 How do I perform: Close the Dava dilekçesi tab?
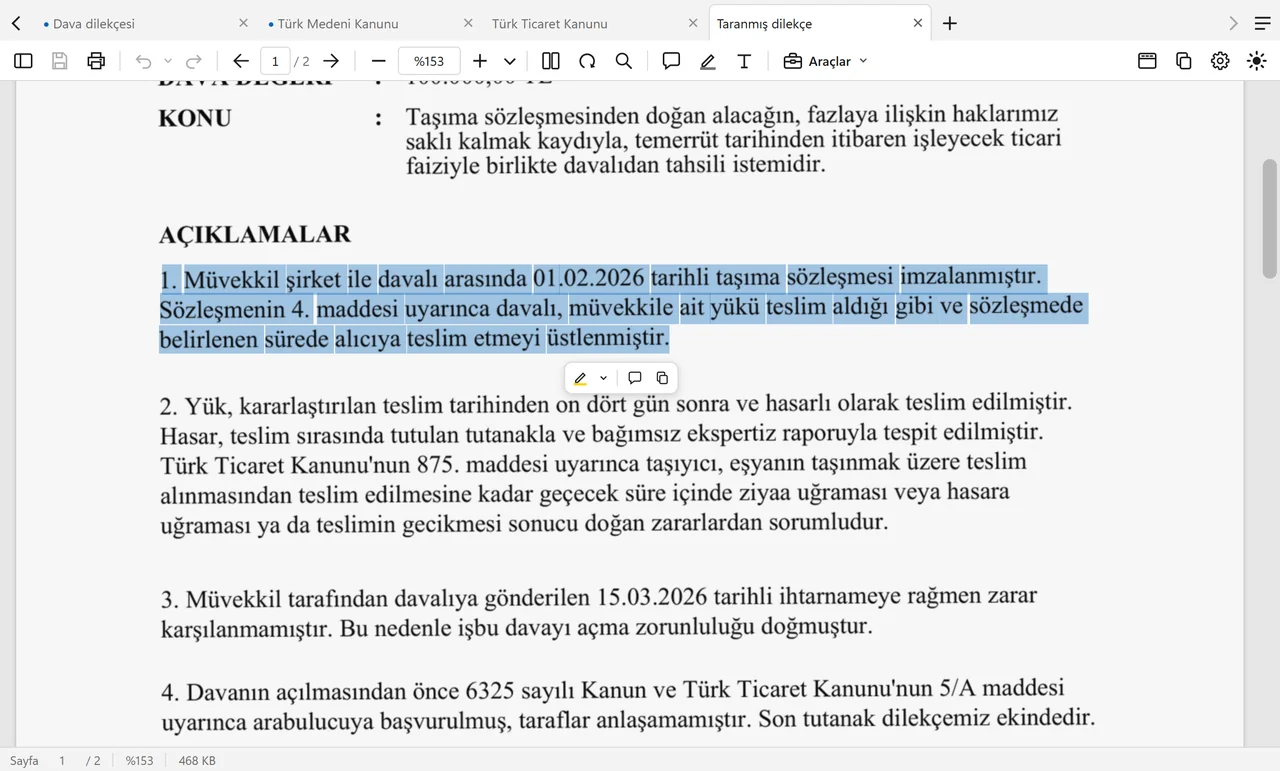click(x=243, y=23)
